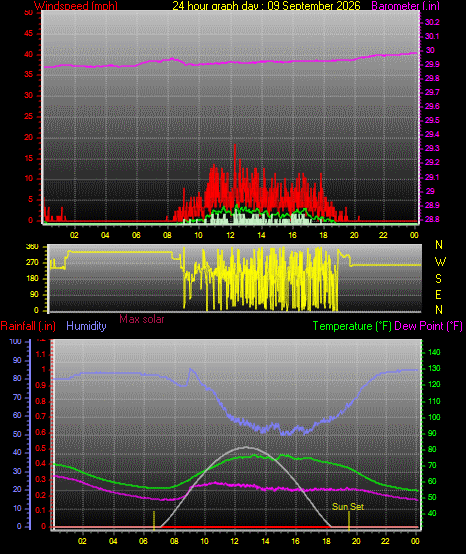Click the 30.2 barometer scale value
Screen dimensions: 466x554
click(x=432, y=22)
